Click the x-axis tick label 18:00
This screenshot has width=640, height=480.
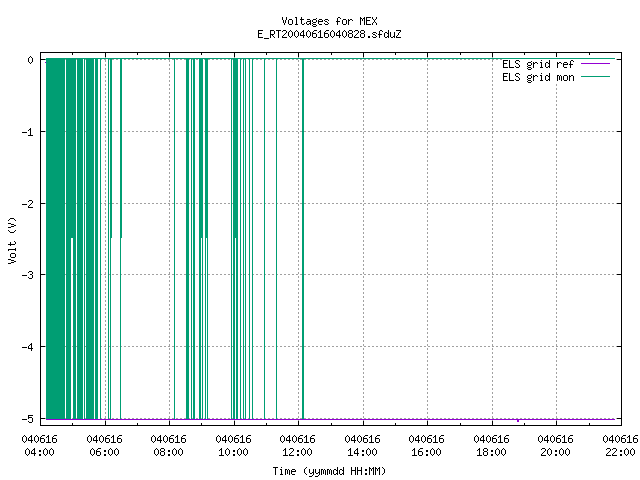coord(491,452)
